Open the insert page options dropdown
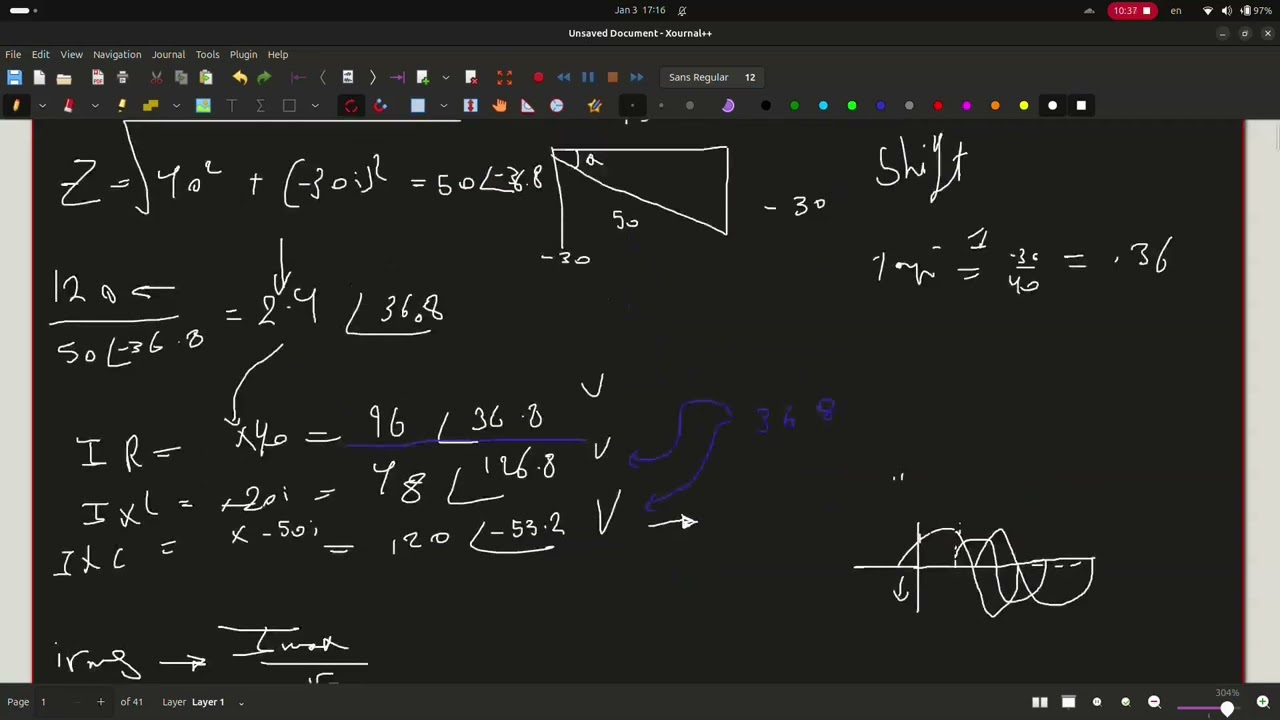This screenshot has height=720, width=1280. (x=446, y=77)
